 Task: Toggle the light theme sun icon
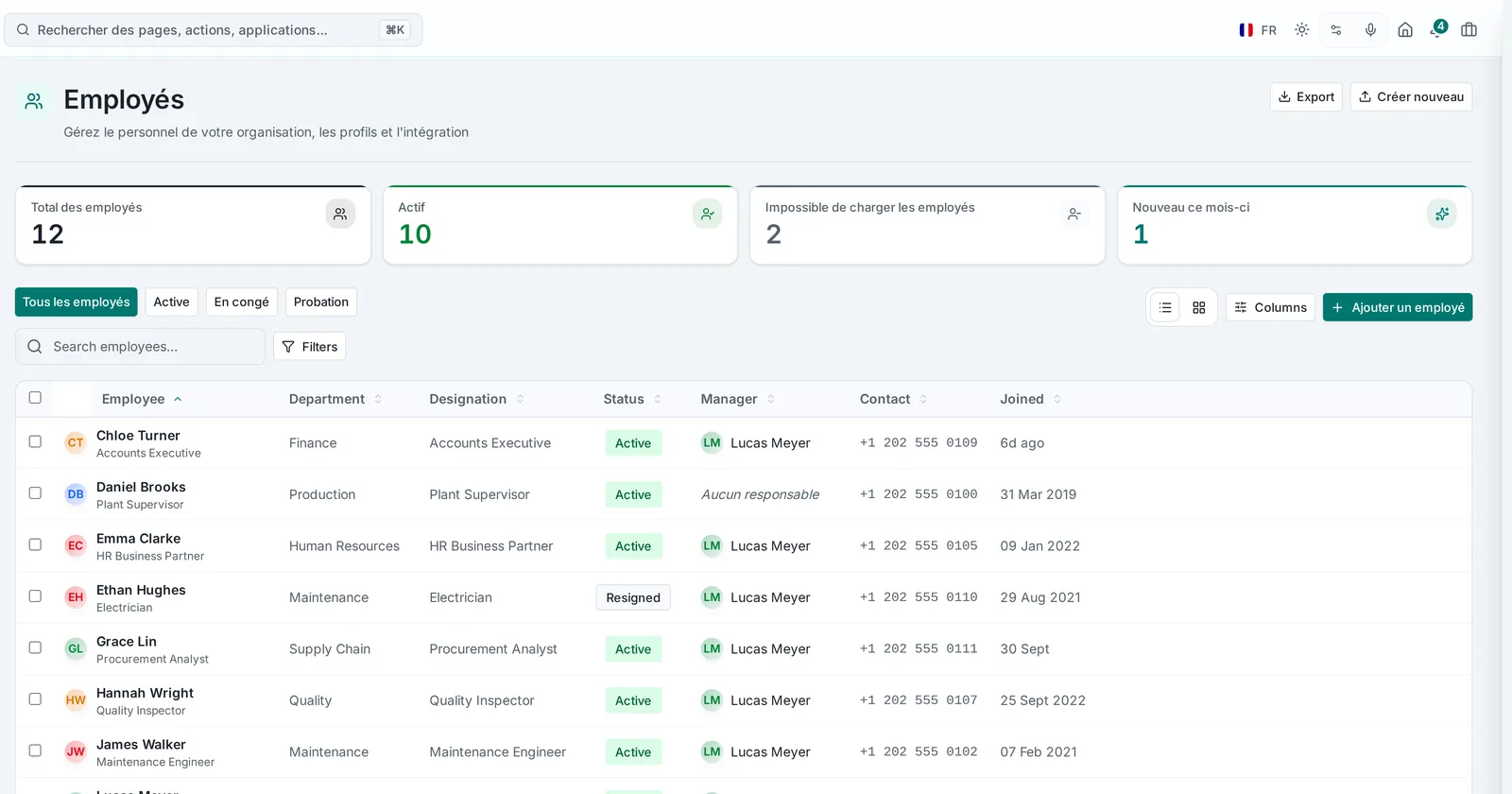pos(1301,30)
